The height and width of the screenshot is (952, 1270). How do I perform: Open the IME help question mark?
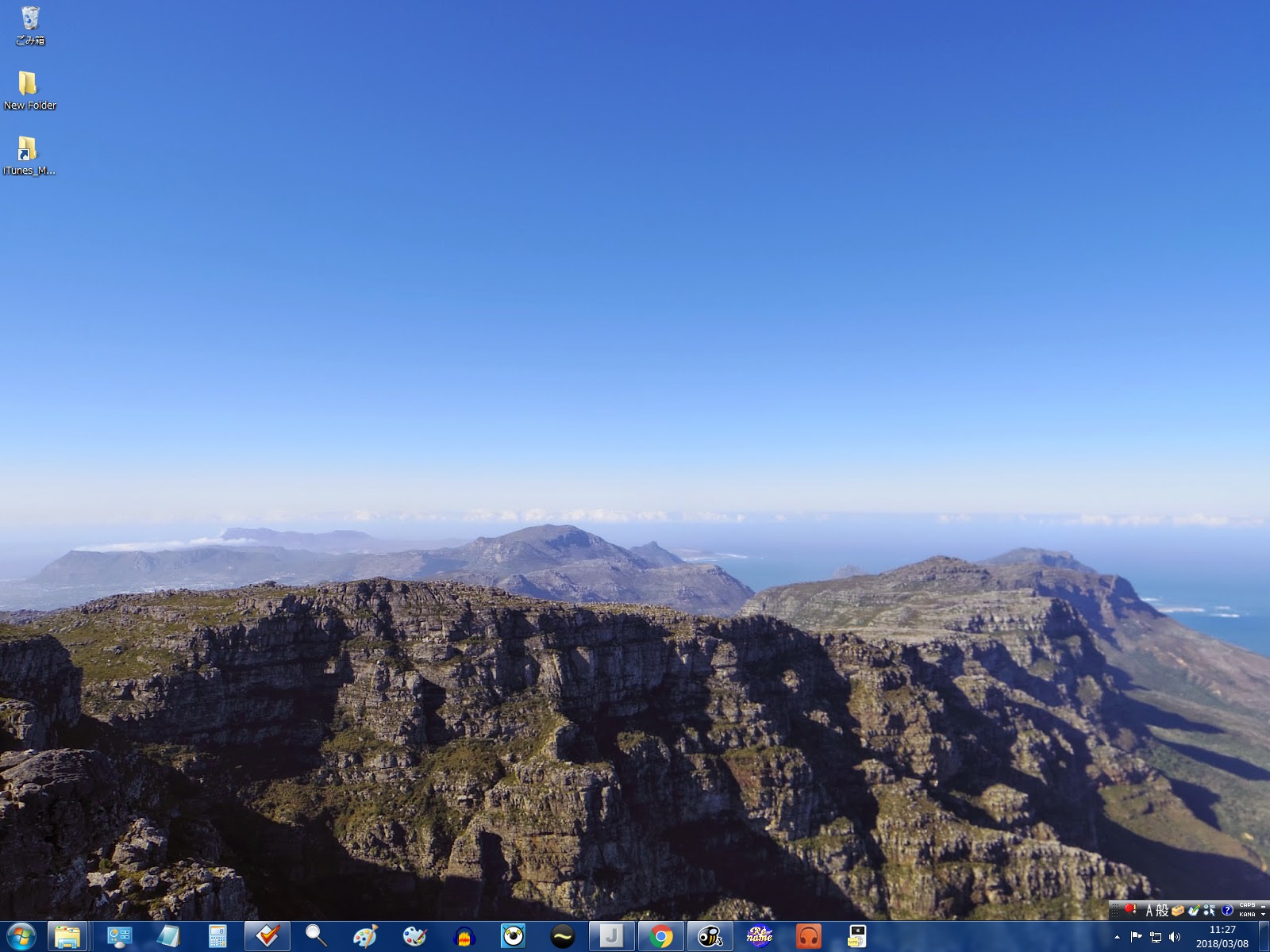click(x=1227, y=911)
